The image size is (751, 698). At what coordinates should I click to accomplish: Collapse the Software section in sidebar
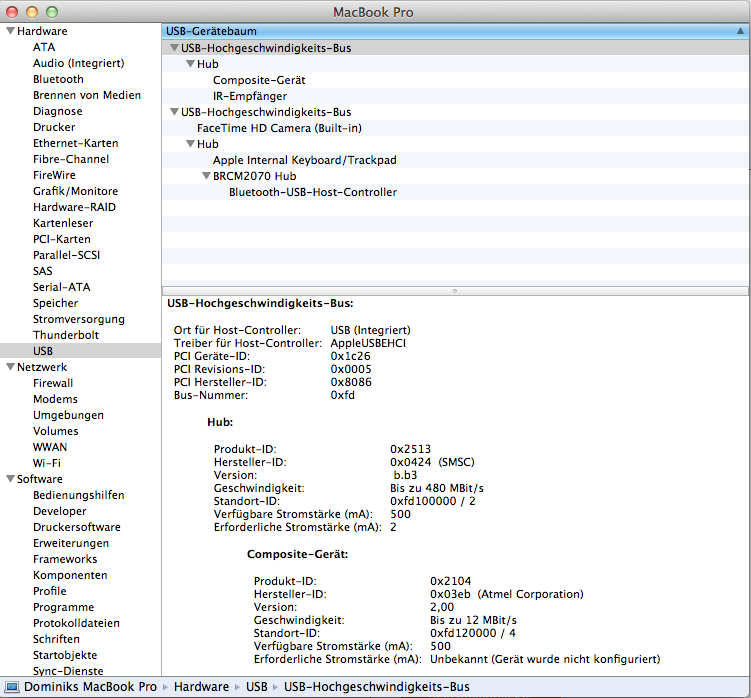pos(10,479)
